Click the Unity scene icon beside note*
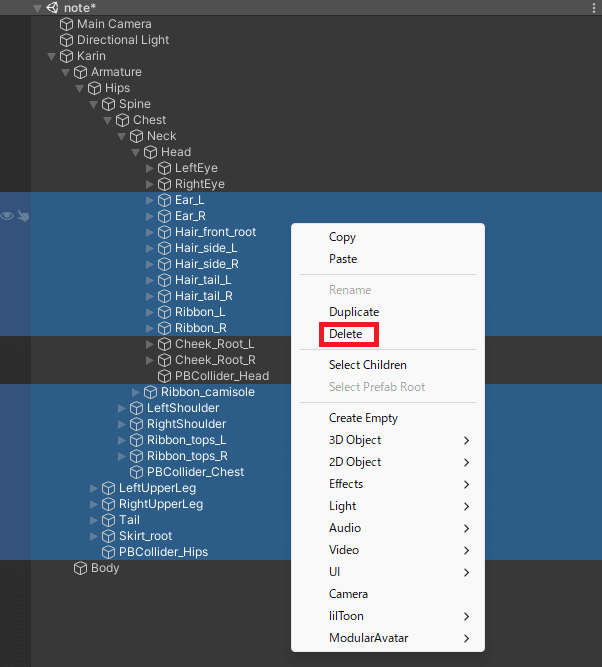This screenshot has height=667, width=602. [x=52, y=7]
